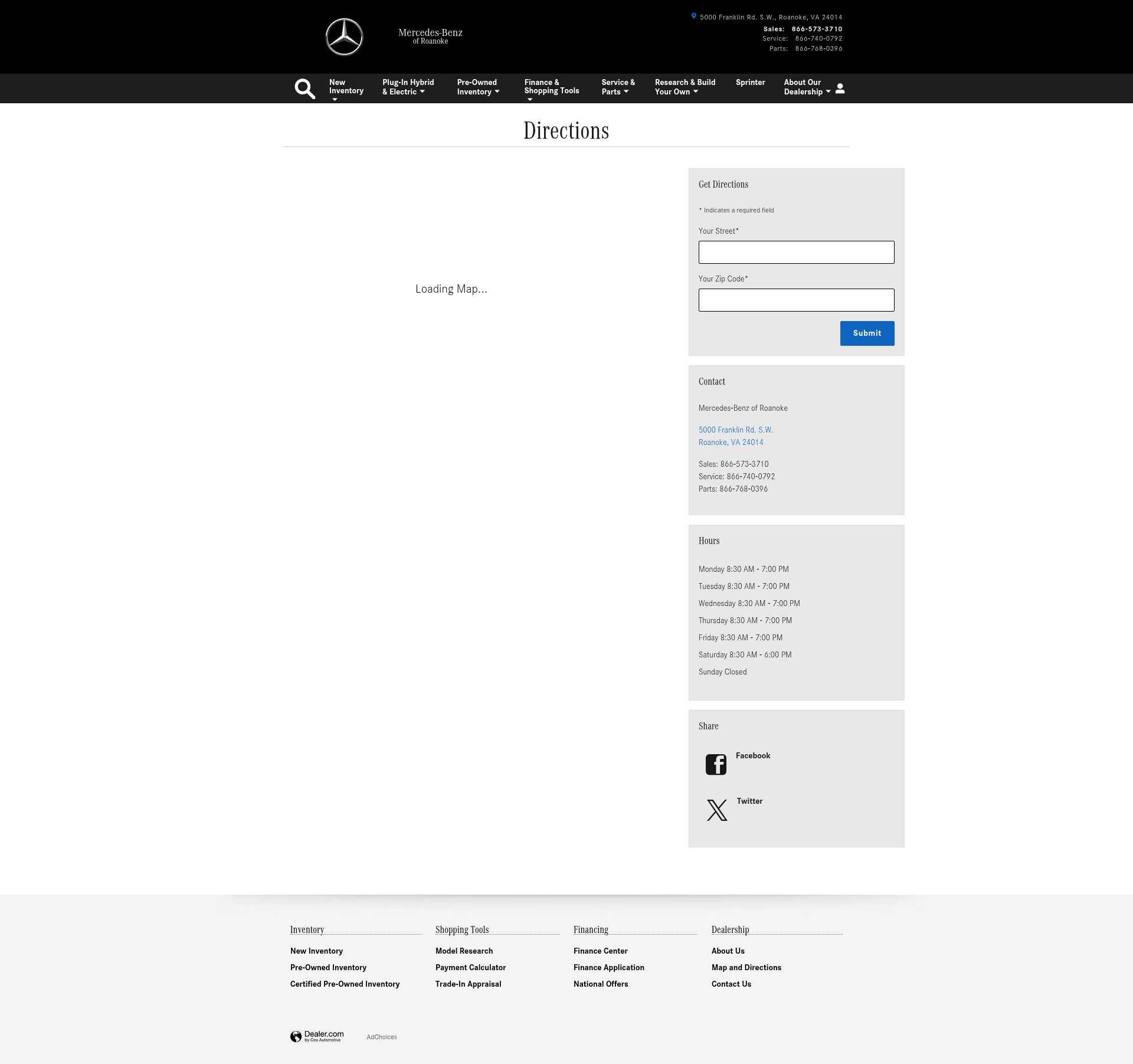Expand Plug-In Hybrid & Electric menu
This screenshot has height=1064, width=1133.
pos(408,87)
